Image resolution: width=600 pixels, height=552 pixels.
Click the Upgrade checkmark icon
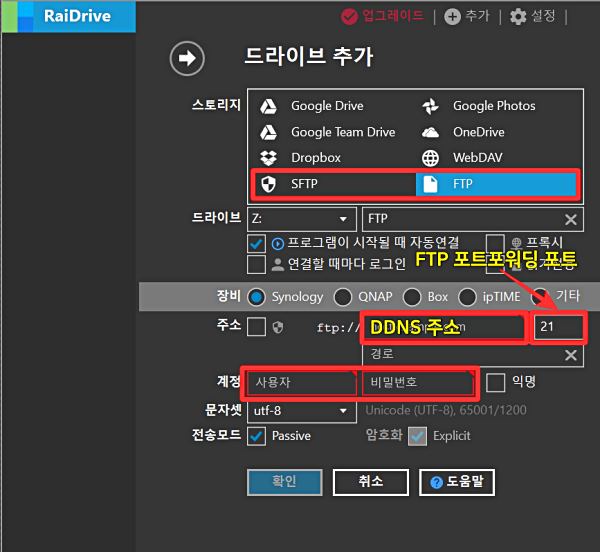click(349, 16)
